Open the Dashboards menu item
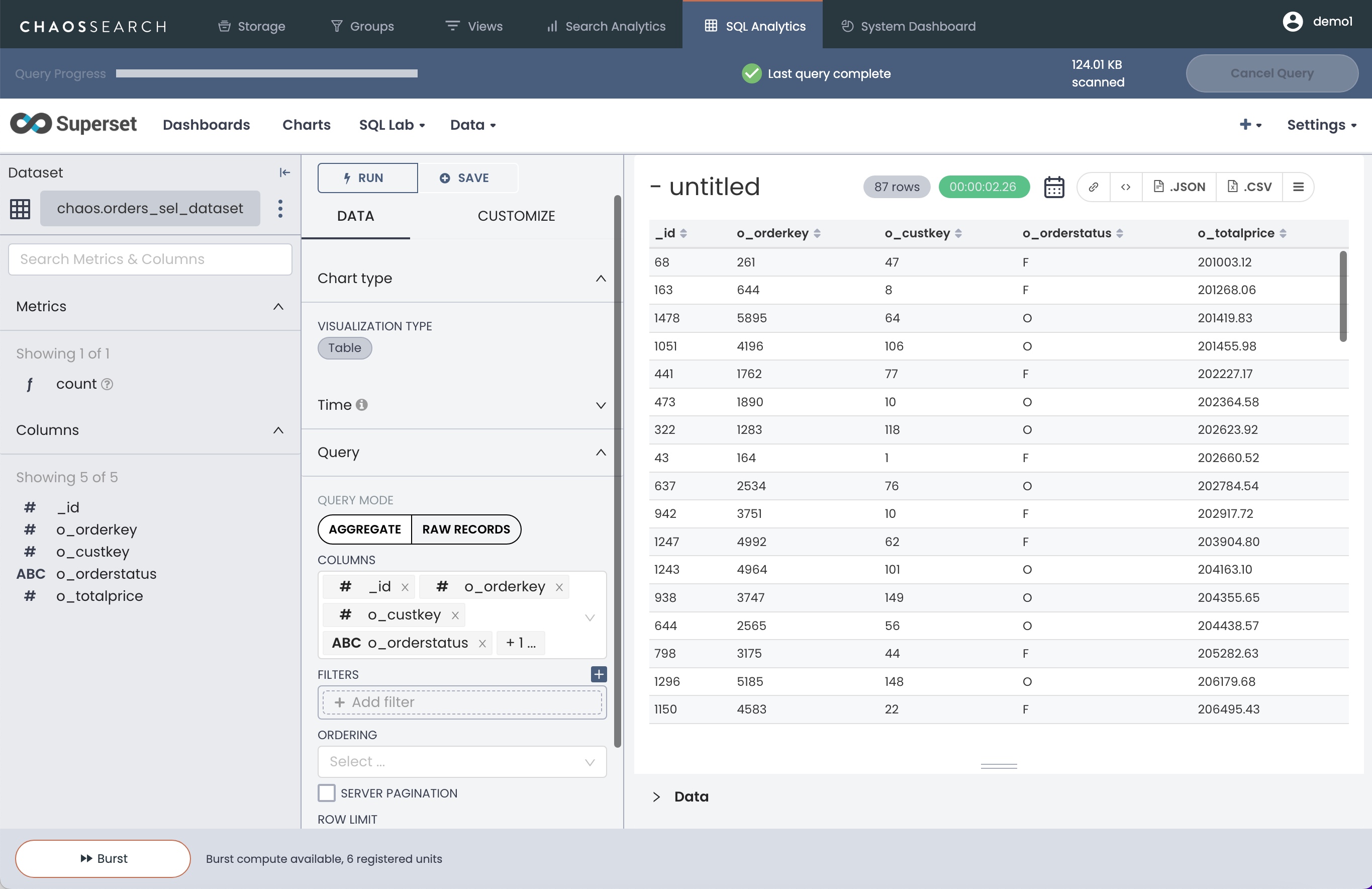1372x889 pixels. (x=207, y=125)
